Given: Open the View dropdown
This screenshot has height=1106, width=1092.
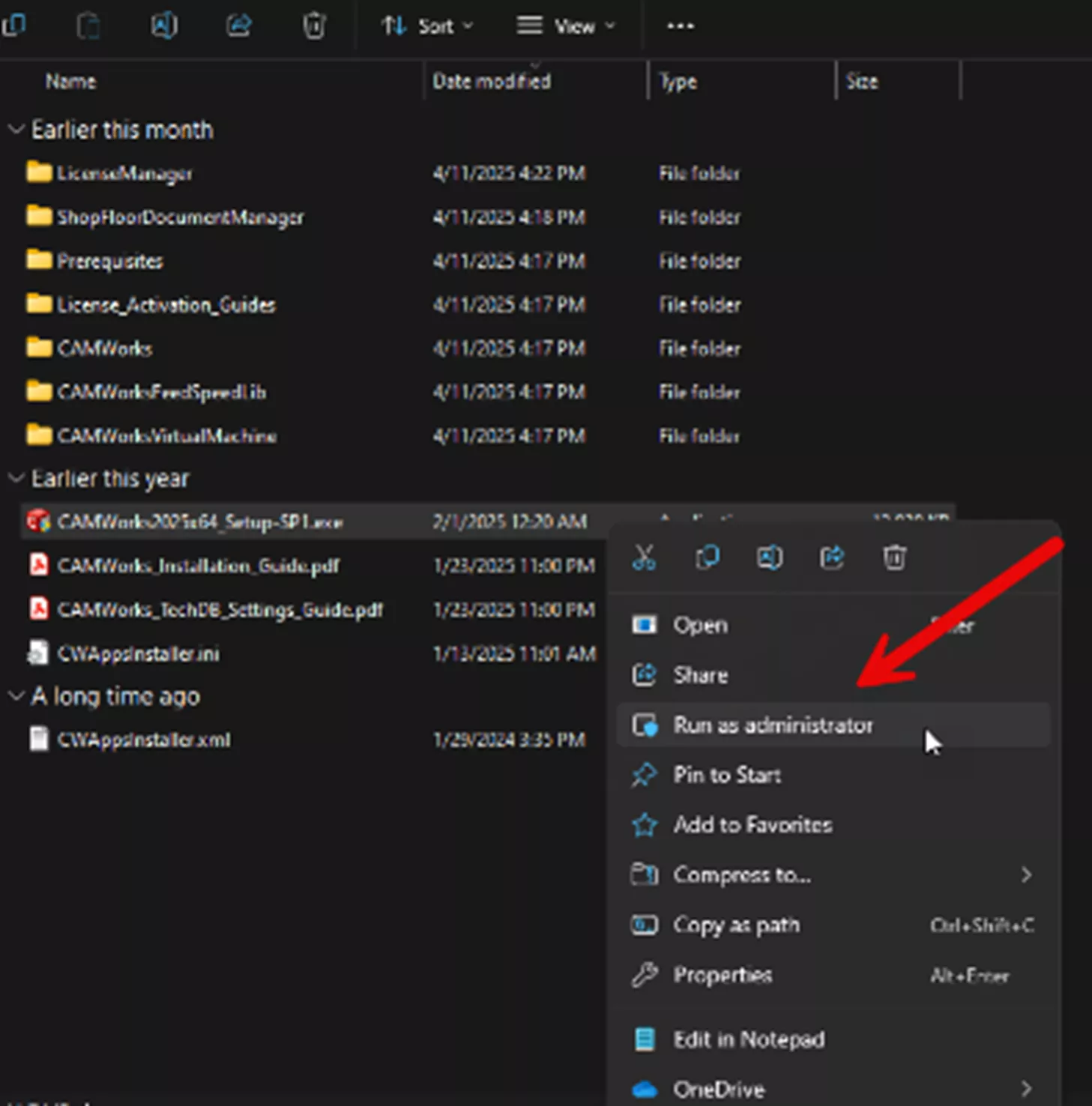Looking at the screenshot, I should coord(566,27).
